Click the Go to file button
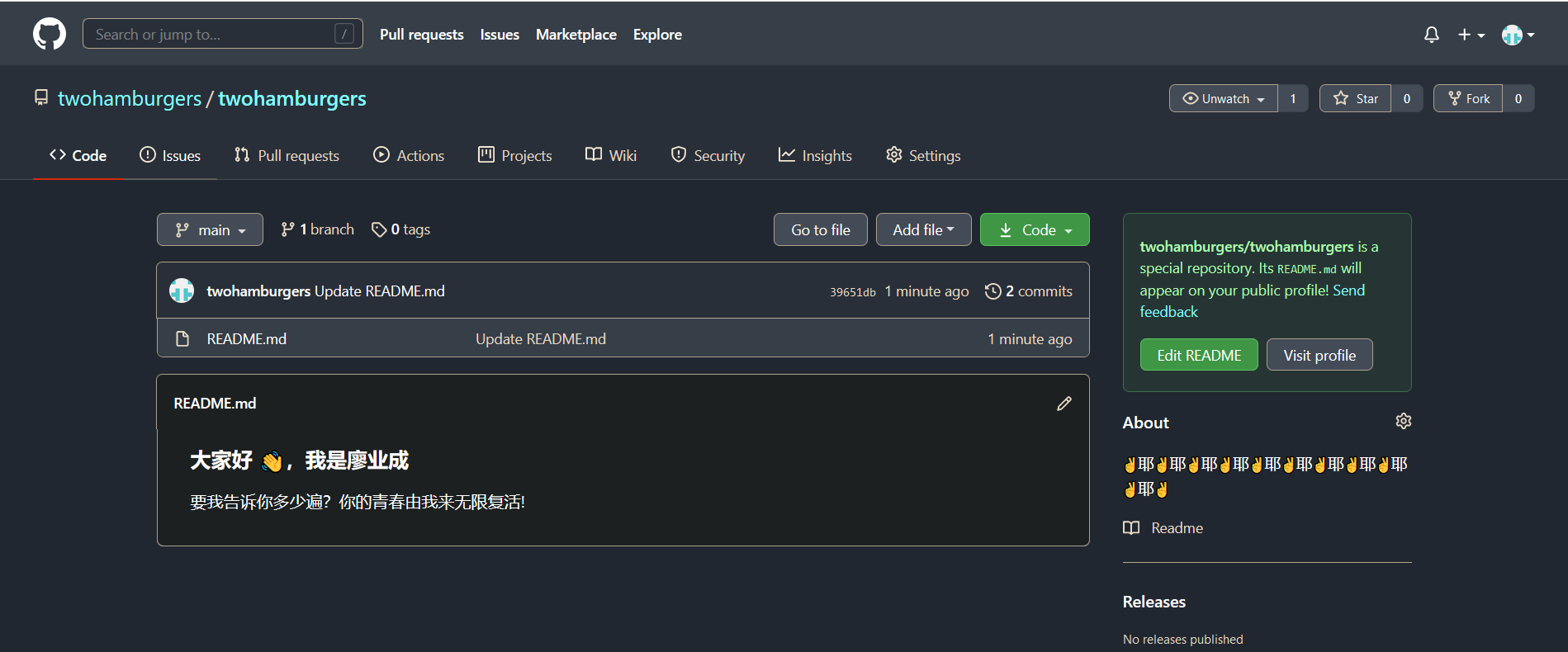Image resolution: width=1568 pixels, height=652 pixels. tap(821, 229)
